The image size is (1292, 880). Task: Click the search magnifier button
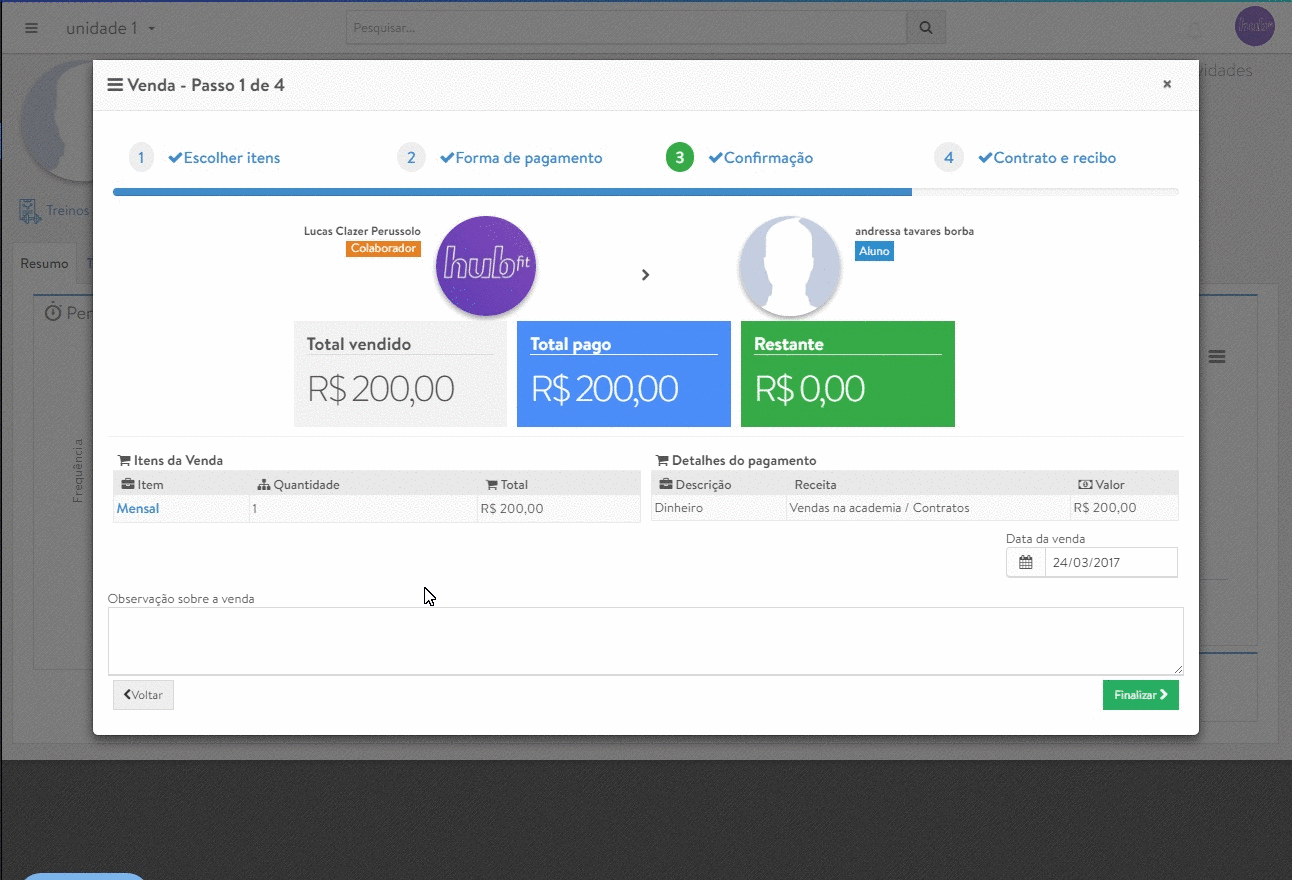pyautogui.click(x=926, y=28)
